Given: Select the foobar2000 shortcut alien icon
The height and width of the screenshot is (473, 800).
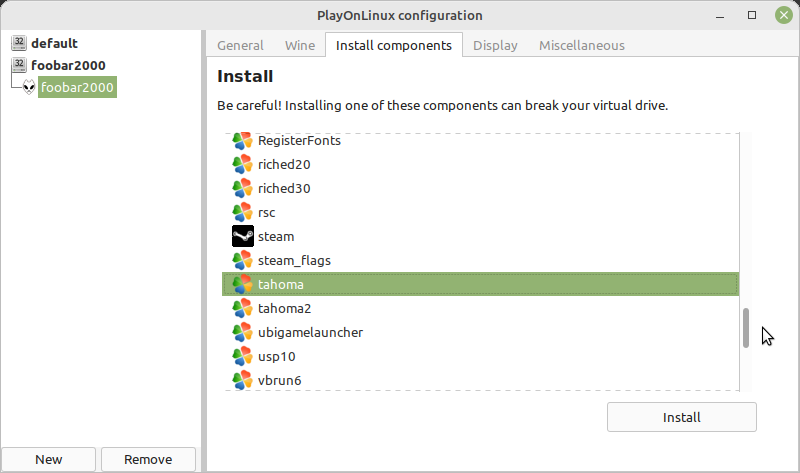Looking at the screenshot, I should 29,87.
